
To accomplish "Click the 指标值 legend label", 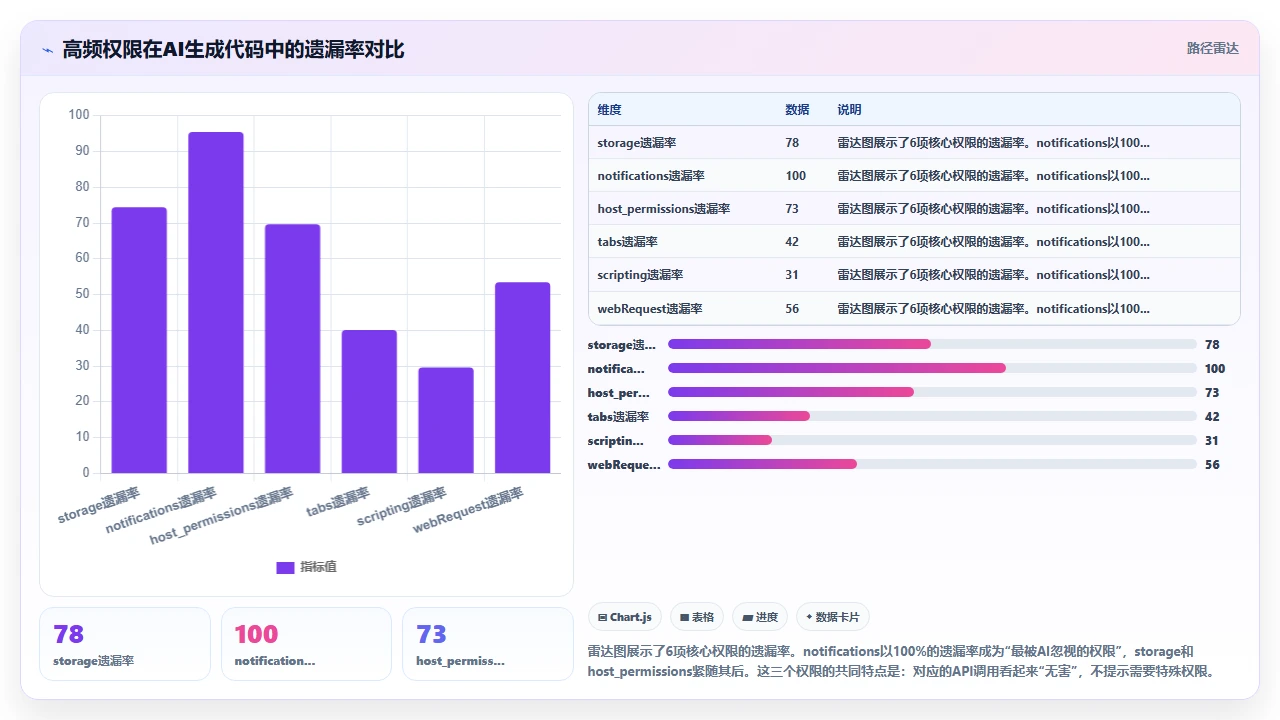I will 319,567.
